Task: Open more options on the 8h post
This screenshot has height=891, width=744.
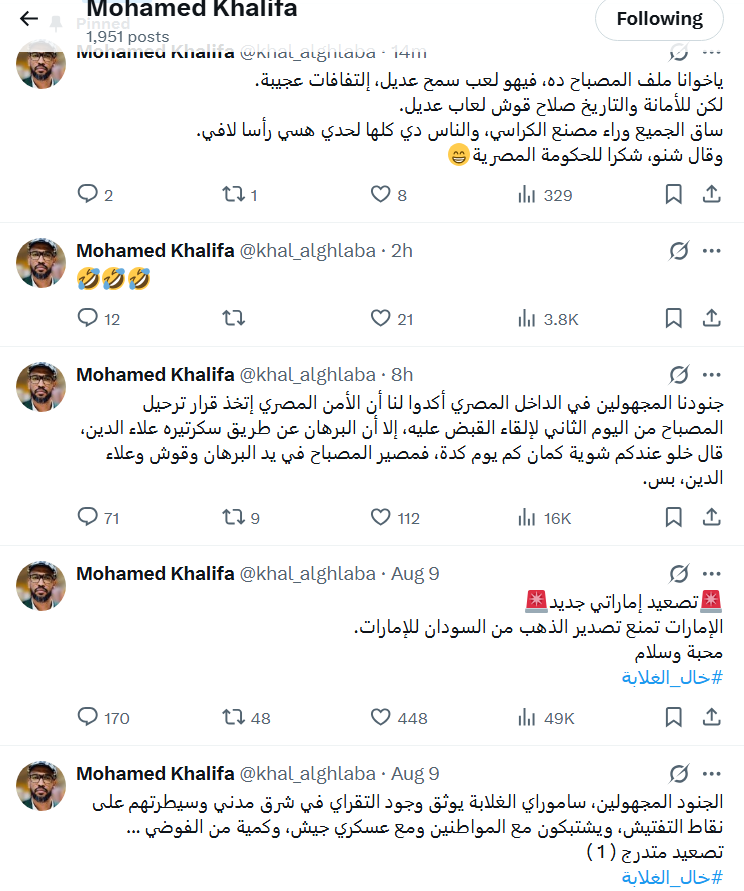Action: pyautogui.click(x=712, y=375)
